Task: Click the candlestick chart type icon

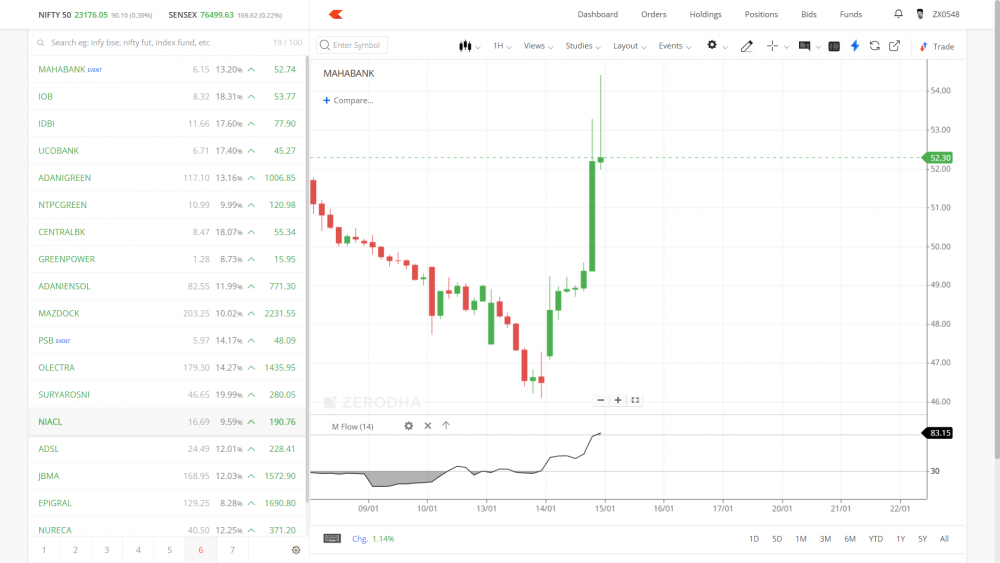Action: pyautogui.click(x=465, y=46)
